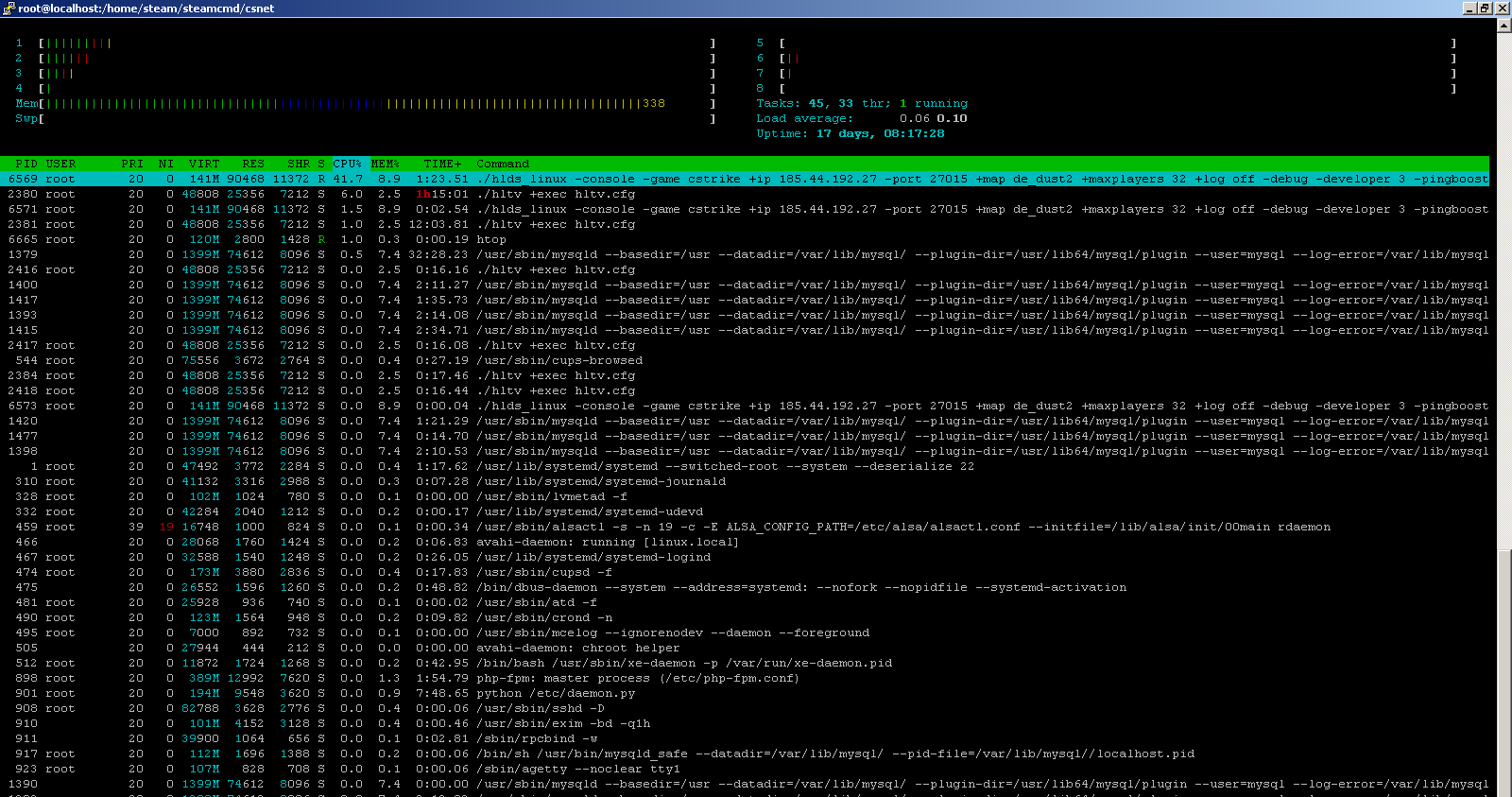Click the Swp swap meter
This screenshot has width=1512, height=797.
[366, 118]
